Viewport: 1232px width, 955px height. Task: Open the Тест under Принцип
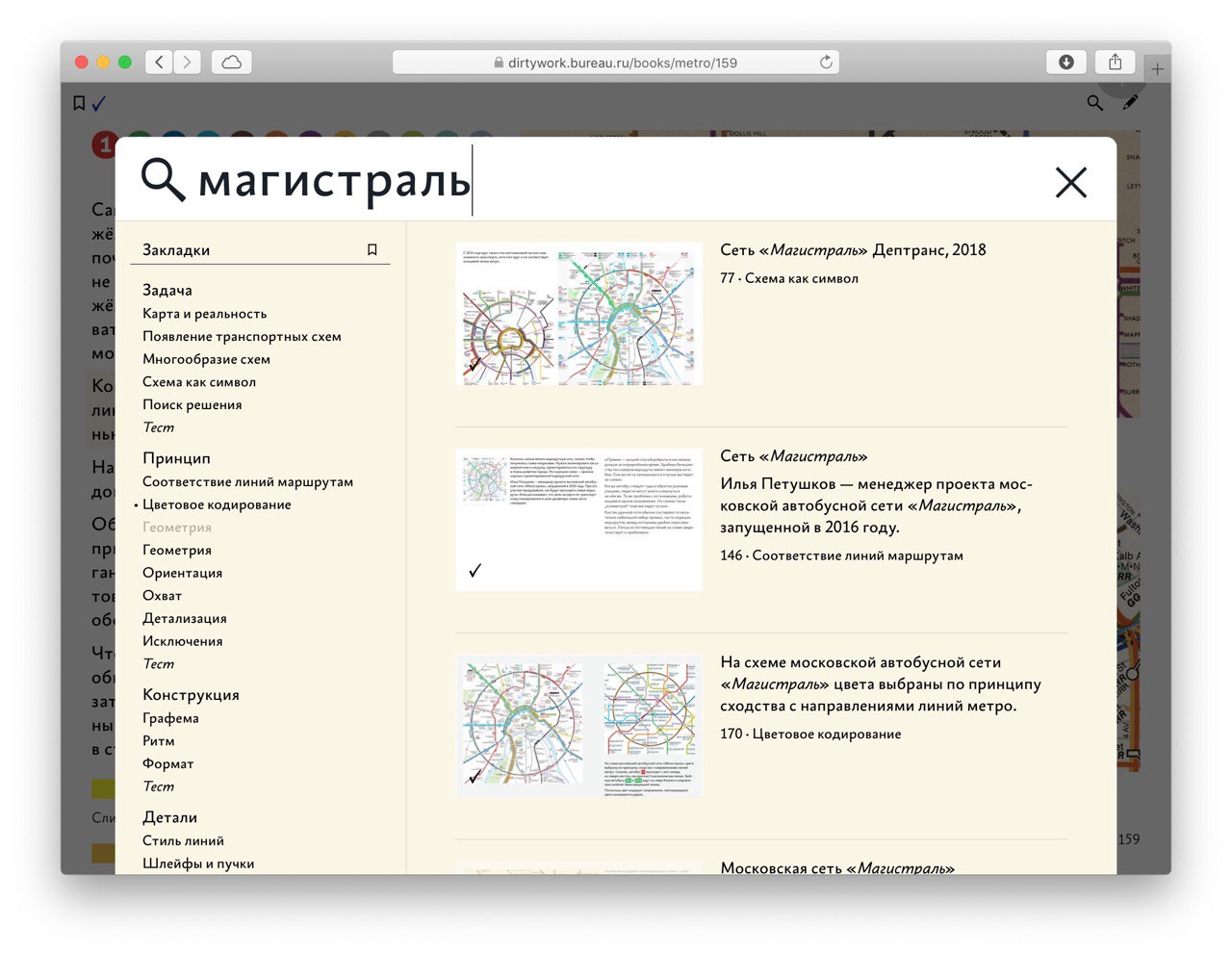tap(158, 663)
